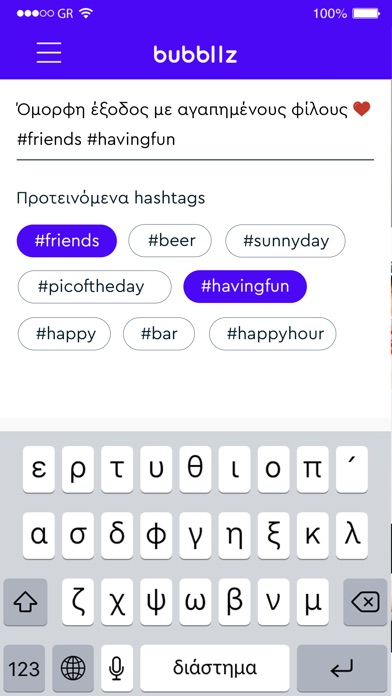The height and width of the screenshot is (696, 392).
Task: Switch to the 123 numeric keyboard
Action: point(24,668)
